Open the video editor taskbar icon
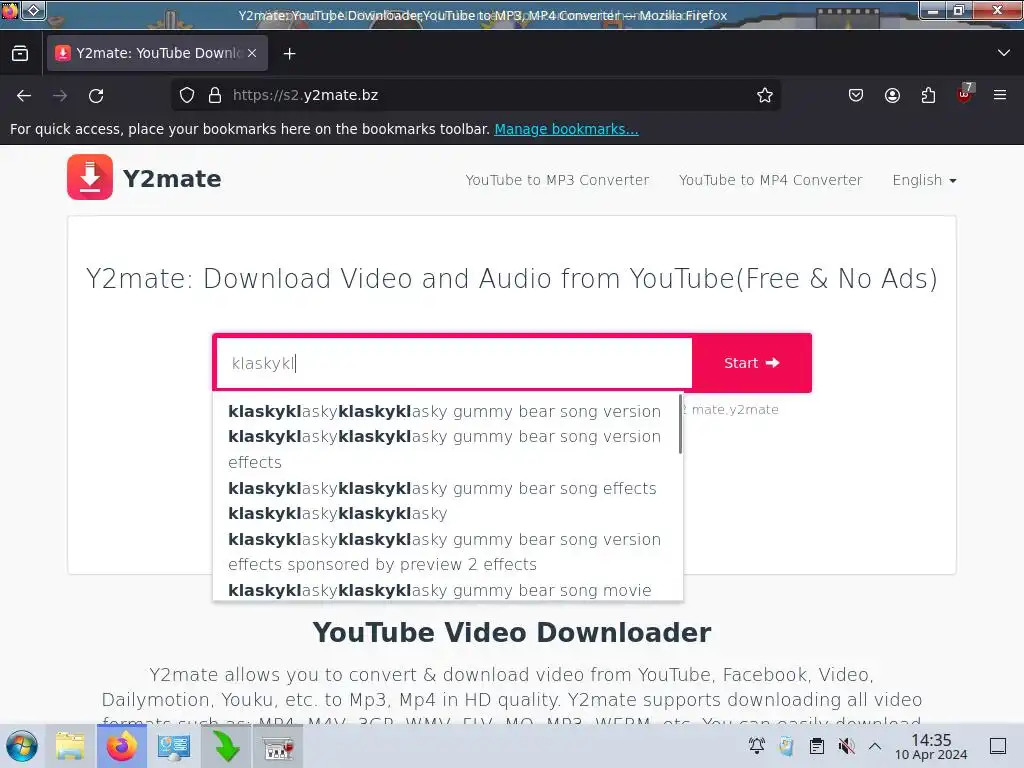This screenshot has height=768, width=1024. pyautogui.click(x=278, y=748)
